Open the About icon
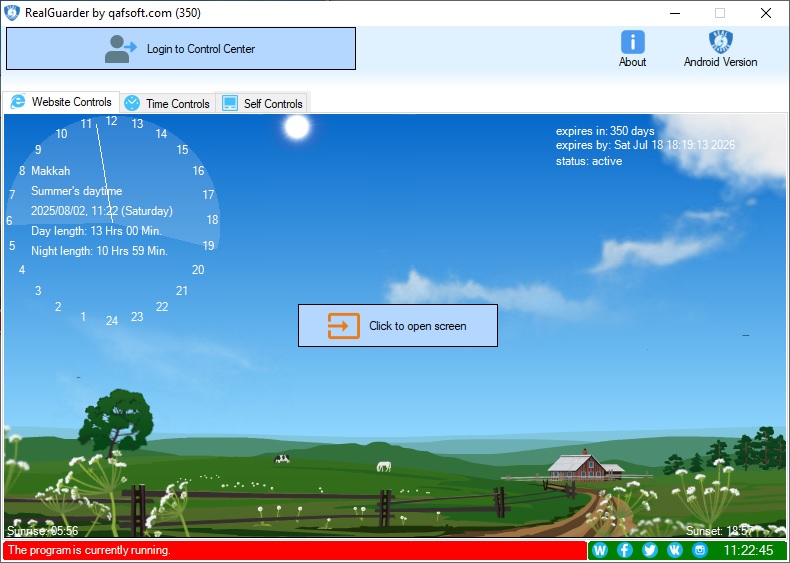Screen dimensions: 790x563 (632, 42)
